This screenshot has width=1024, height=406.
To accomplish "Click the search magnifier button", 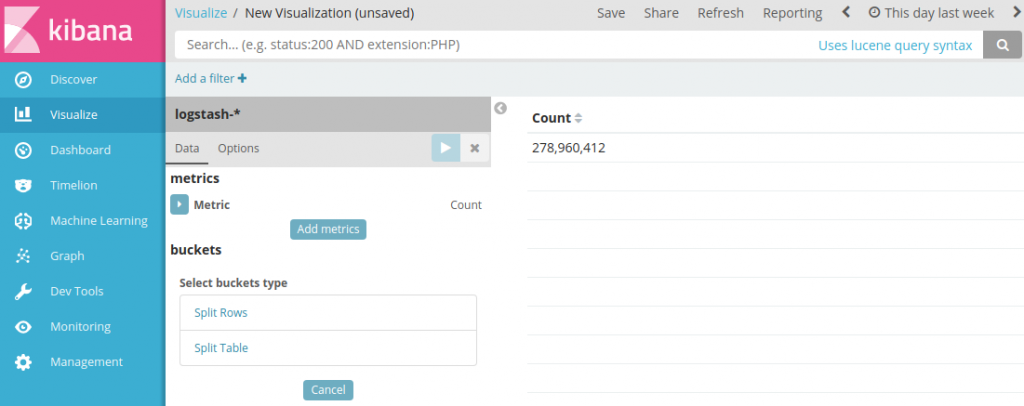I will pyautogui.click(x=1002, y=45).
